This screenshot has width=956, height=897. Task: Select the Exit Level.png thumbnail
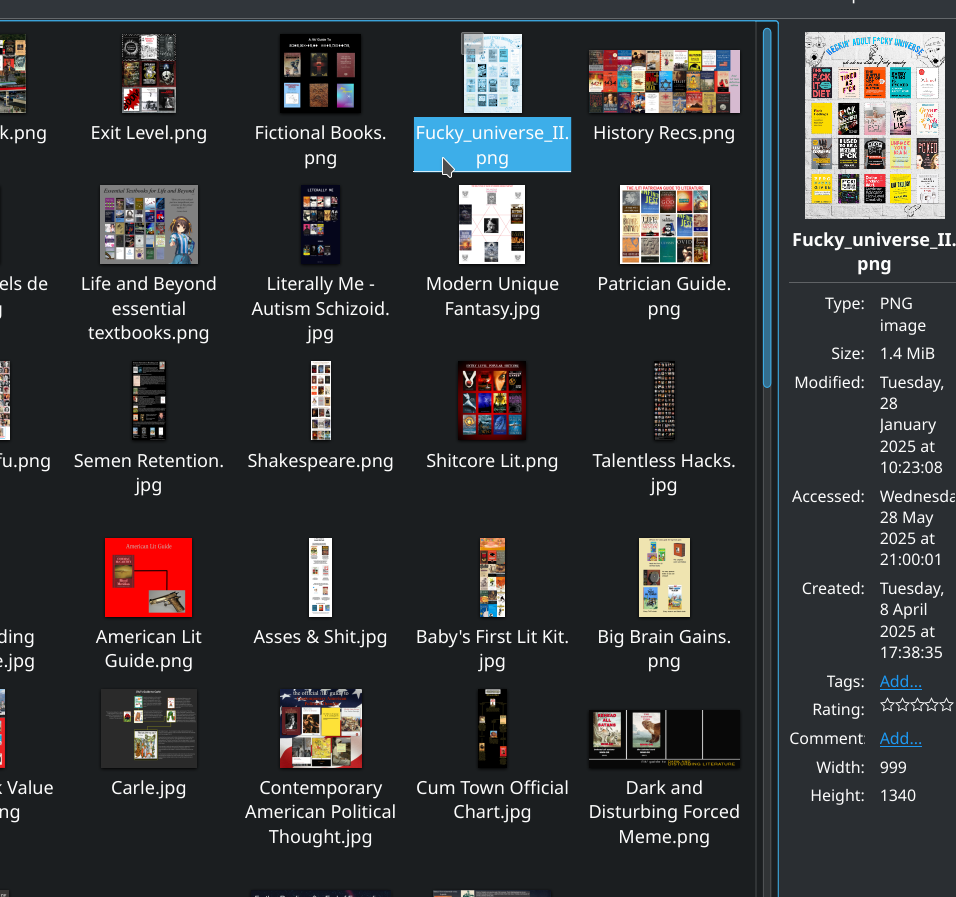[149, 73]
